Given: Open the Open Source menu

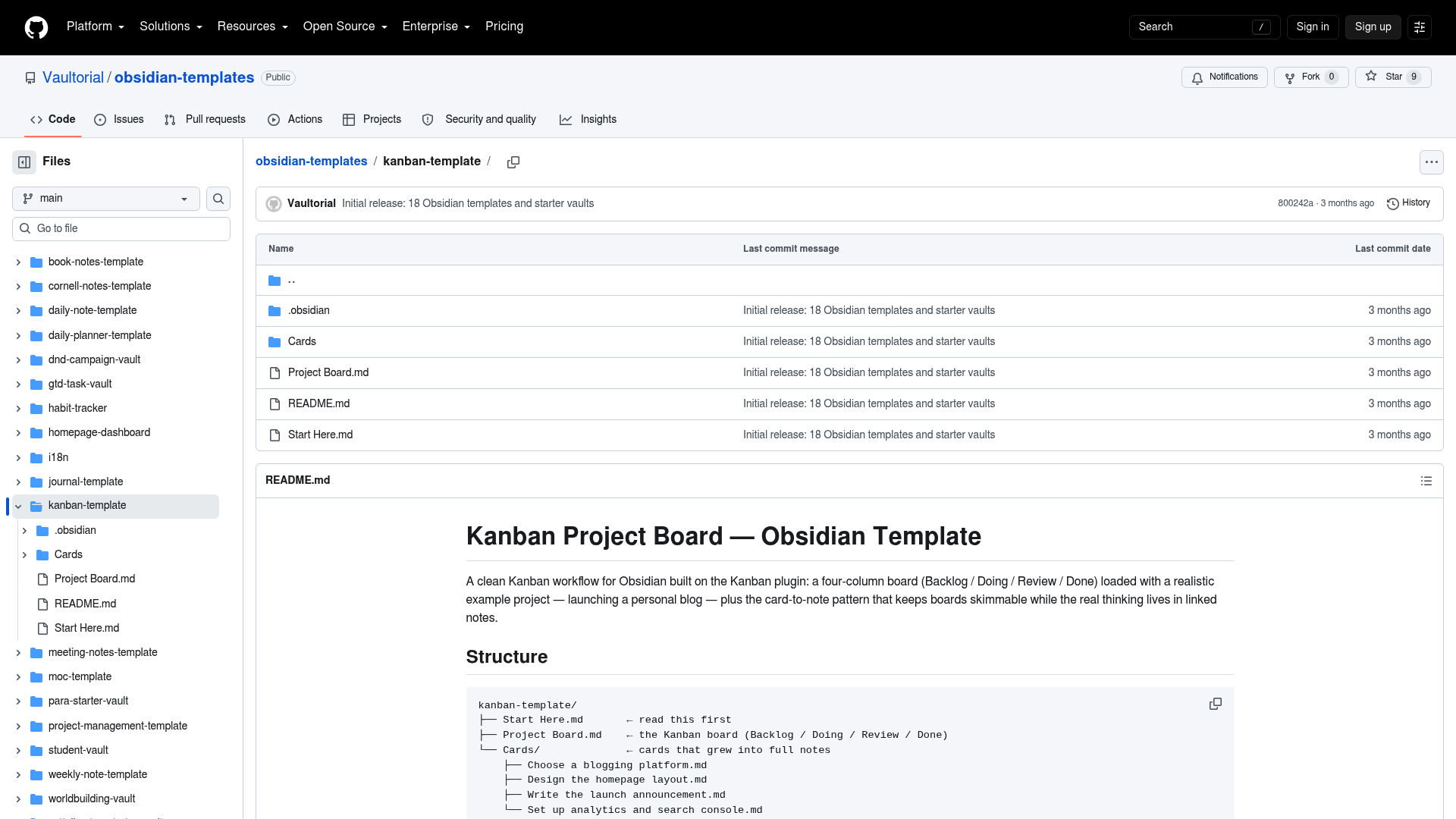Looking at the screenshot, I should (345, 27).
